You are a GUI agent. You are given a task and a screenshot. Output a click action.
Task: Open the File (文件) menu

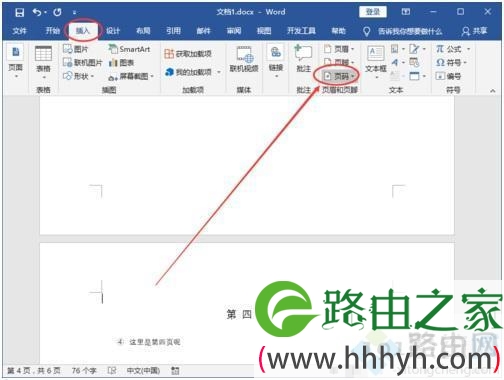19,31
